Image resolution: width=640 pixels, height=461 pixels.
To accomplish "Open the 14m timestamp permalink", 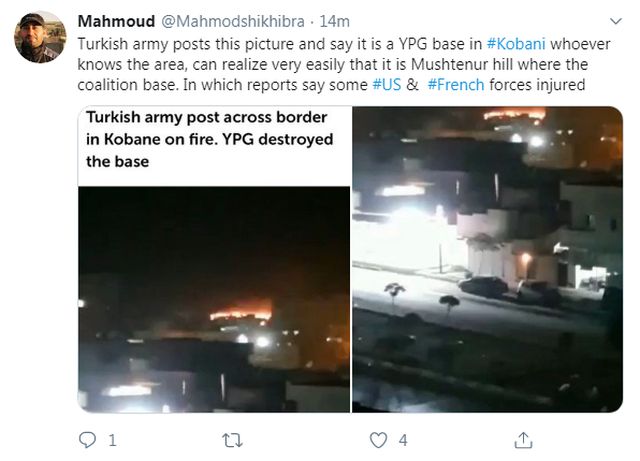I will point(334,21).
